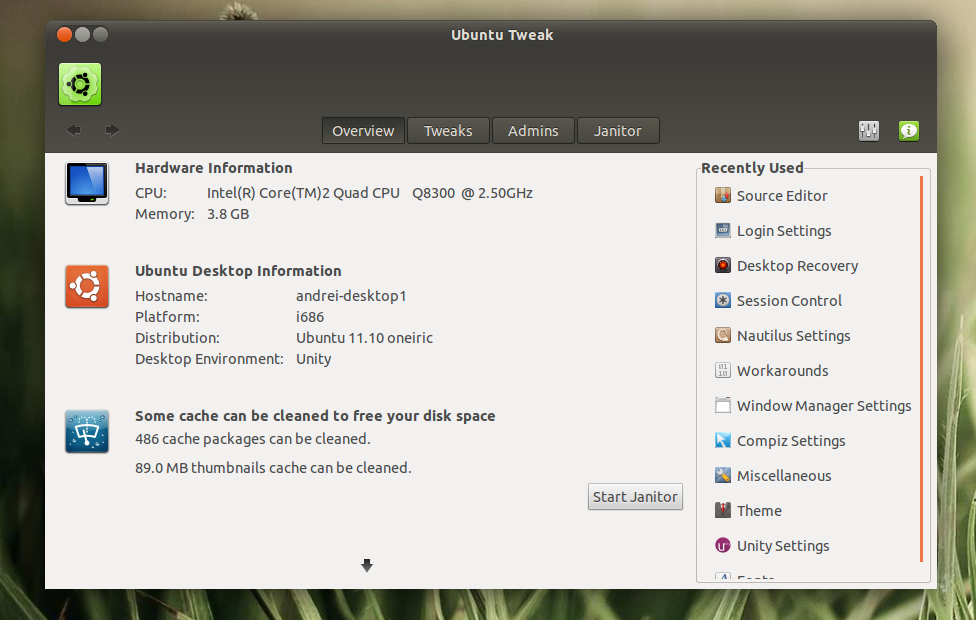Switch to the Janitor tab
The image size is (976, 620).
pos(617,131)
